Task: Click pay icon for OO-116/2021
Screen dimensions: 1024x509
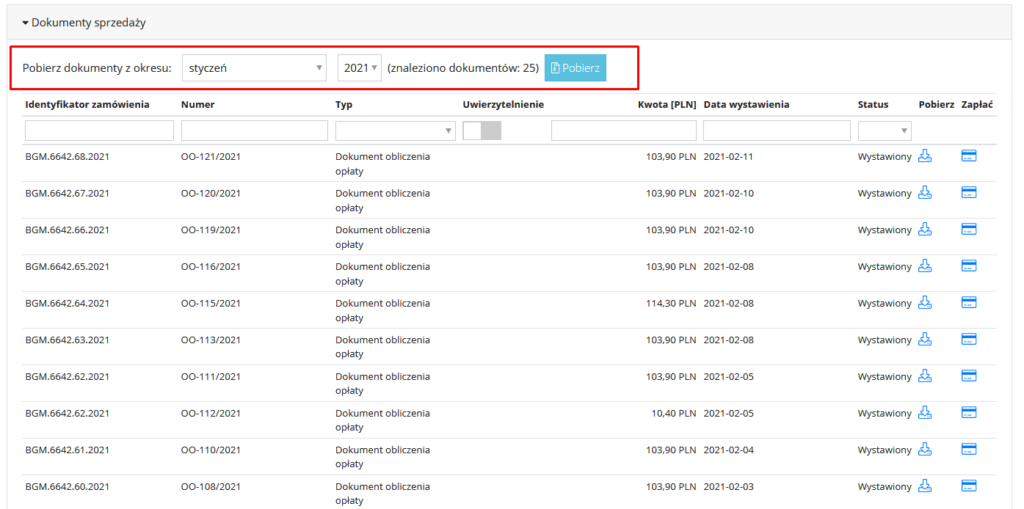Action: [x=968, y=266]
